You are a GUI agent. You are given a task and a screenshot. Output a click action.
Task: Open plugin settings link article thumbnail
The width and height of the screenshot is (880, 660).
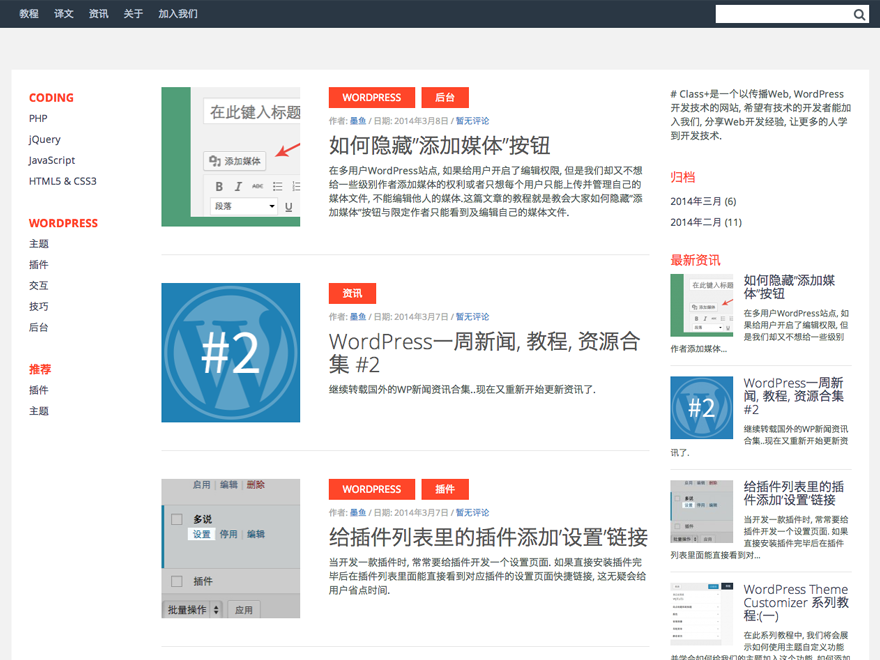[x=231, y=548]
